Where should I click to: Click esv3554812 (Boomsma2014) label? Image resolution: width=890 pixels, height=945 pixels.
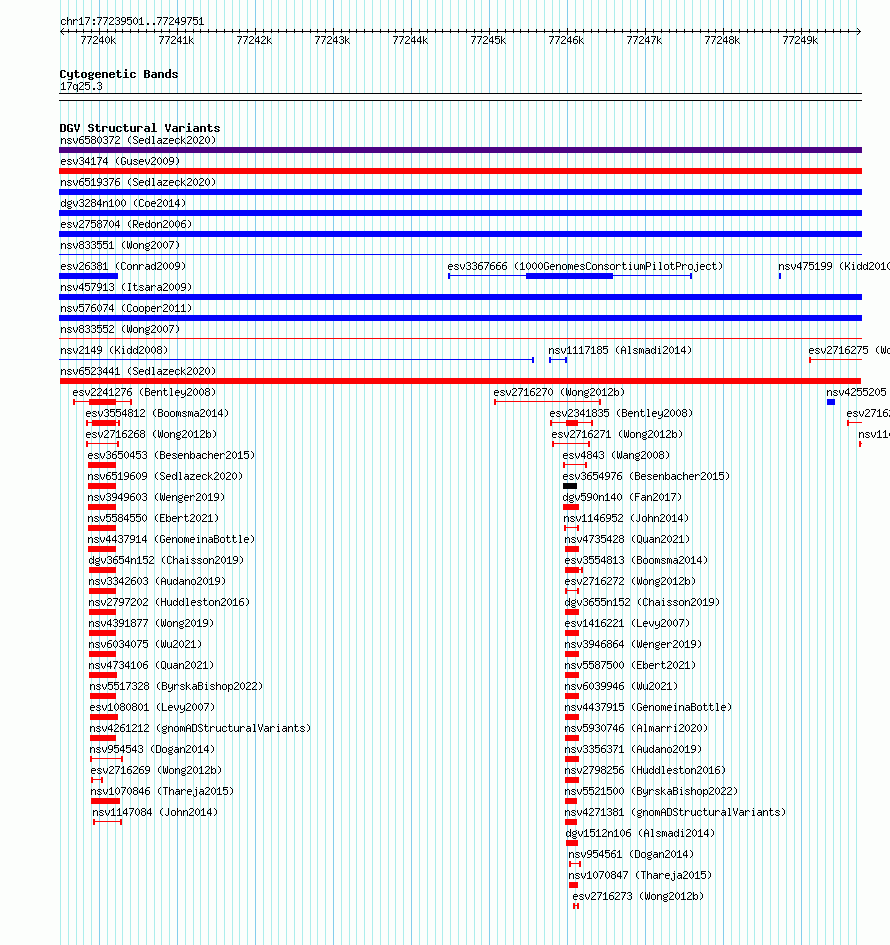157,413
